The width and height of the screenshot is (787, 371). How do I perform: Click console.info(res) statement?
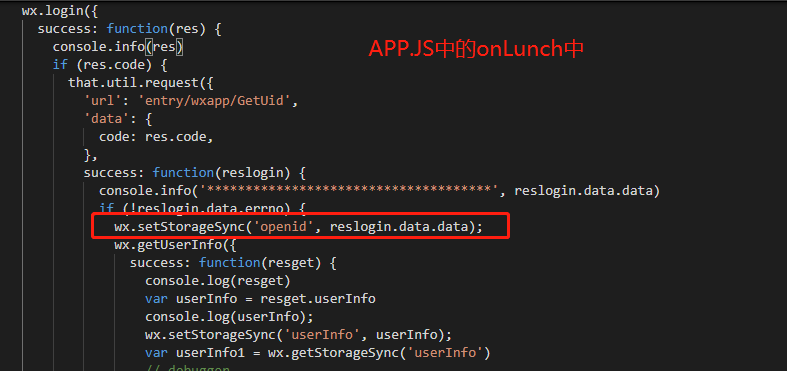[x=119, y=47]
